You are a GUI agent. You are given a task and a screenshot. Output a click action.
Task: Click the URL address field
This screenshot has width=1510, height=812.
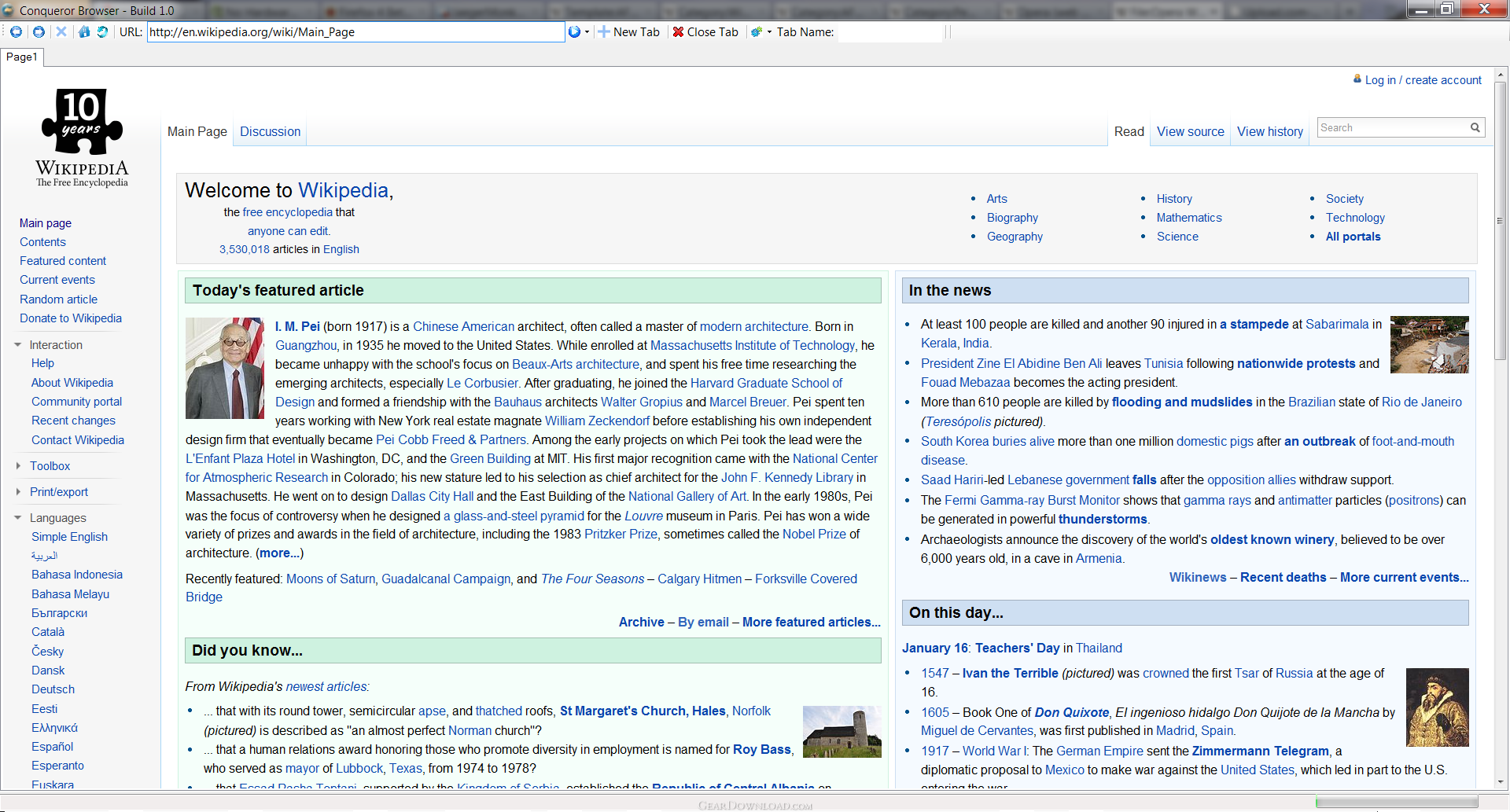[355, 31]
